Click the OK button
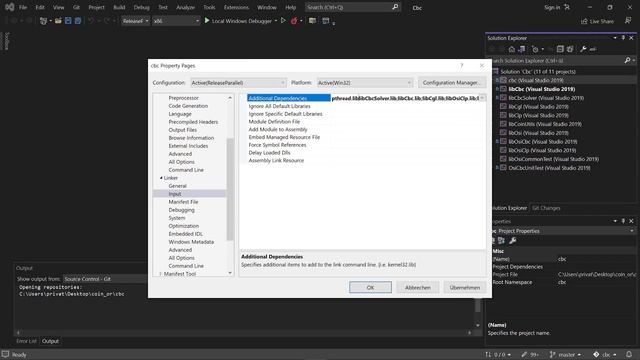640x360 pixels. pyautogui.click(x=370, y=287)
